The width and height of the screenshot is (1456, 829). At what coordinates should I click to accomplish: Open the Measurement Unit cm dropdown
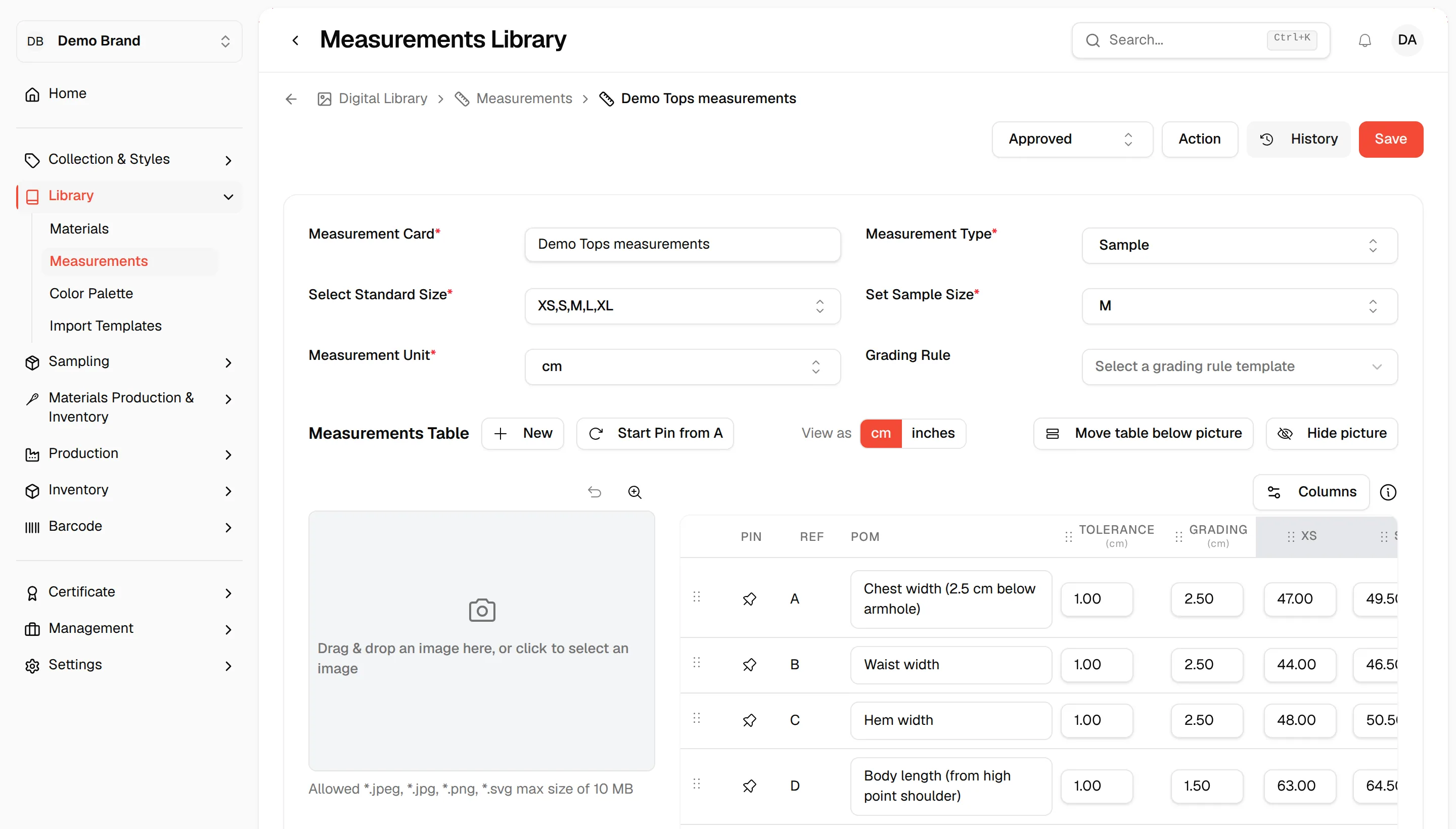pos(682,366)
